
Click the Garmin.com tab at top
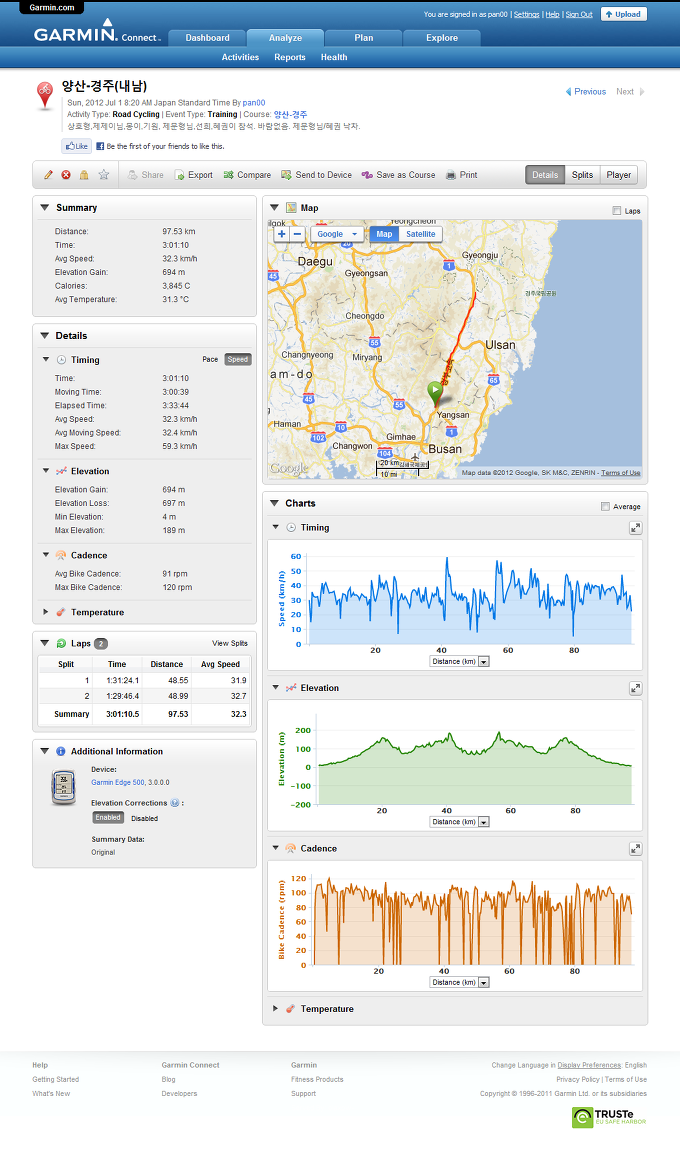tap(51, 7)
